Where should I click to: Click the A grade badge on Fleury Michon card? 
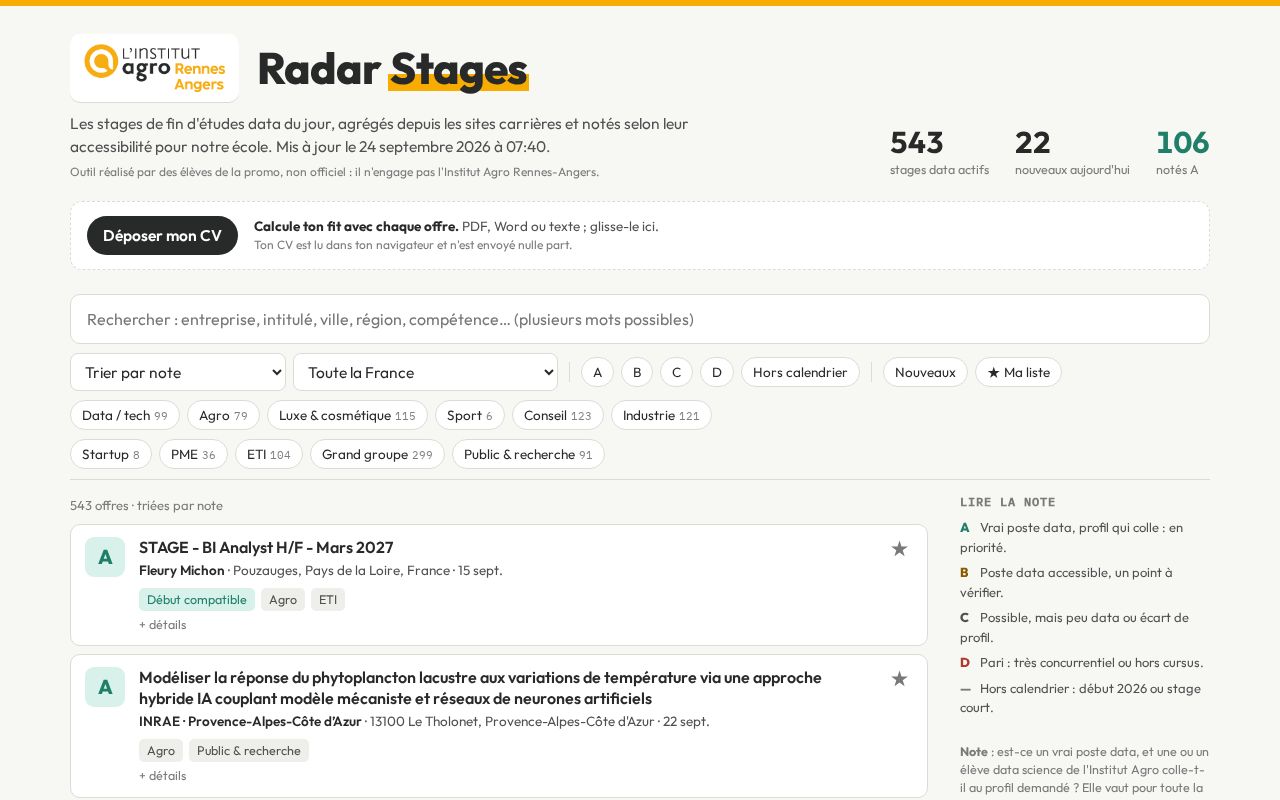pyautogui.click(x=105, y=557)
